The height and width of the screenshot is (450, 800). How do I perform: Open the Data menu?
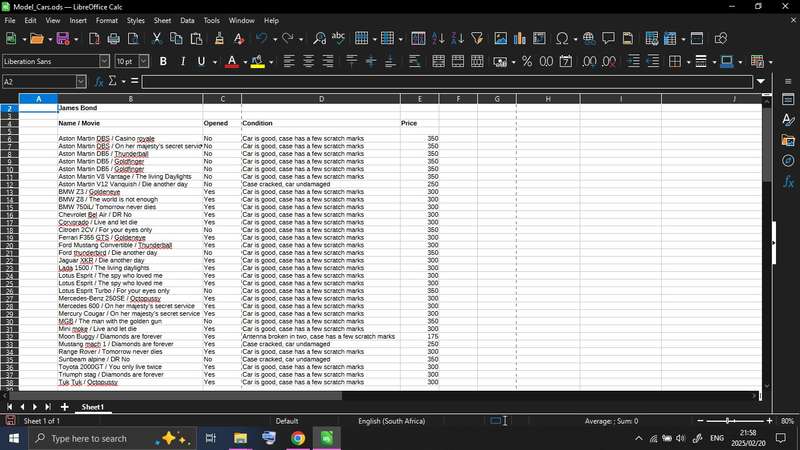tap(187, 20)
